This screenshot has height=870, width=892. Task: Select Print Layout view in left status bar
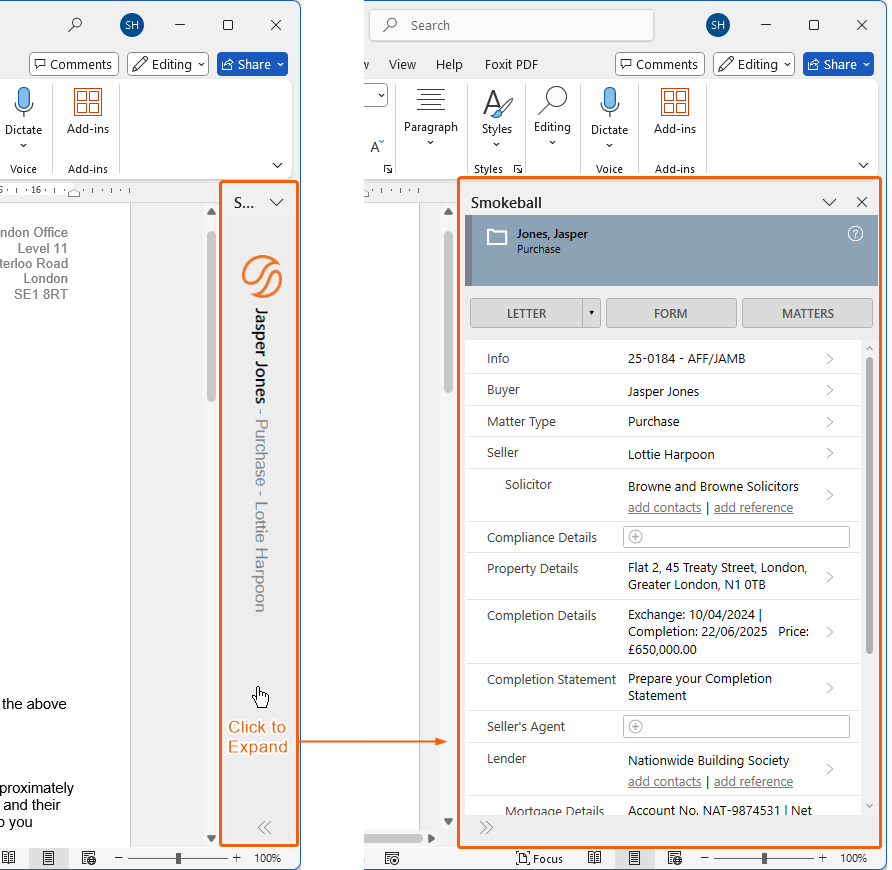click(x=48, y=857)
